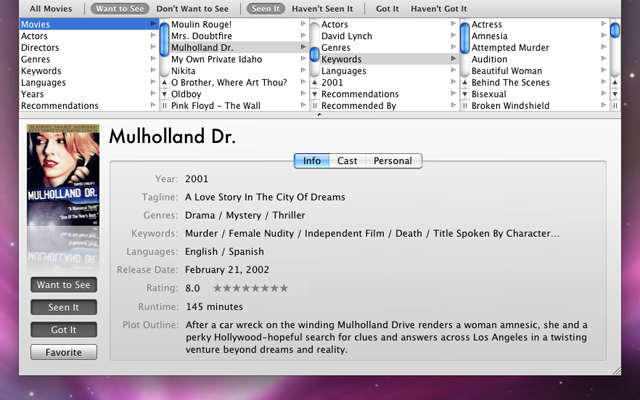
Task: Choose Recommendations in the first column
Action: [60, 106]
